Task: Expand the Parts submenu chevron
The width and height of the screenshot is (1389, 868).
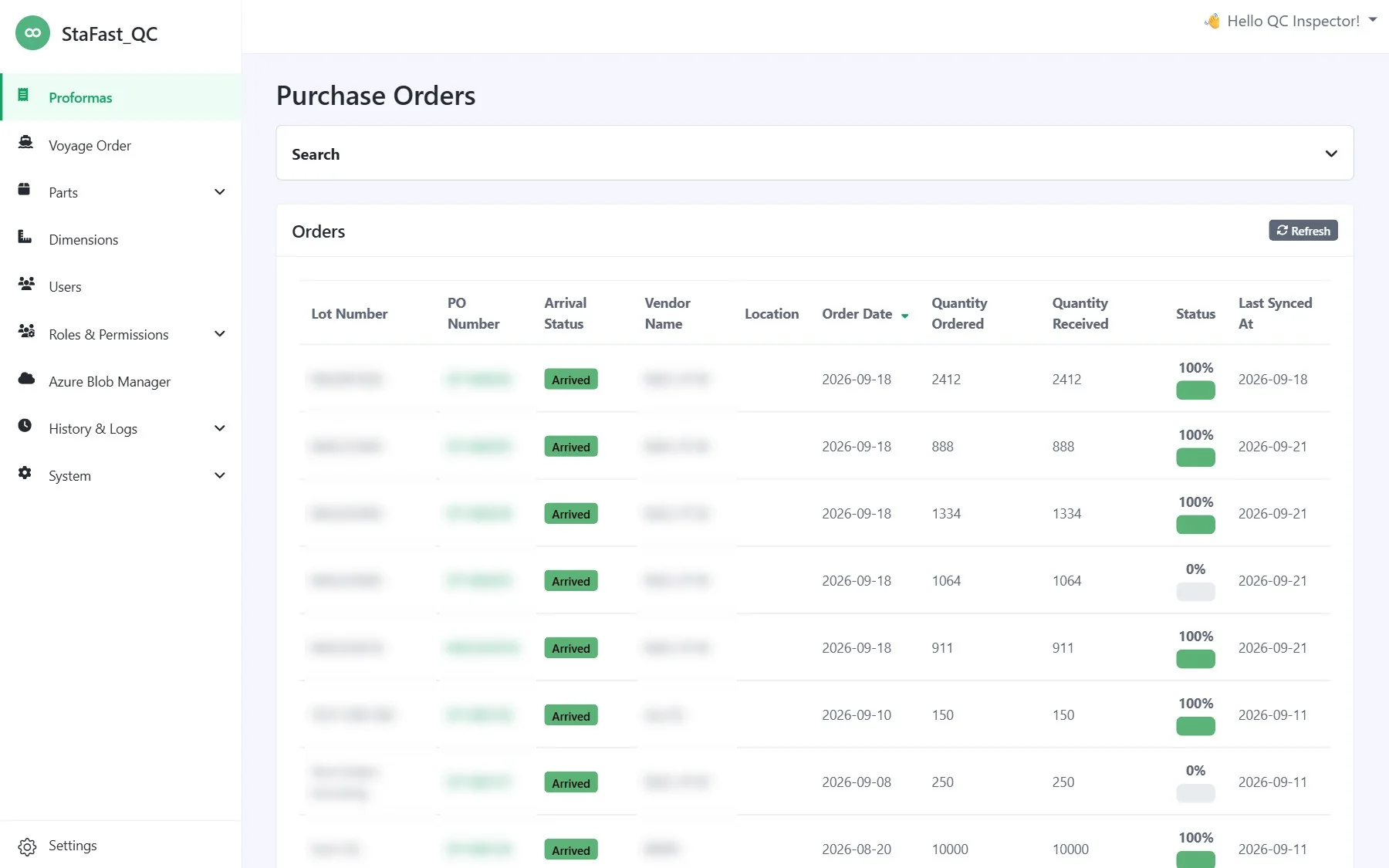Action: tap(220, 192)
